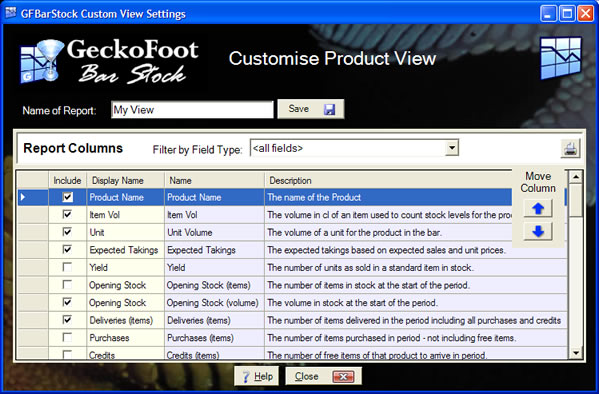Image resolution: width=599 pixels, height=394 pixels.
Task: Click the GeckoFoot Bar Stock logo
Action: point(110,61)
